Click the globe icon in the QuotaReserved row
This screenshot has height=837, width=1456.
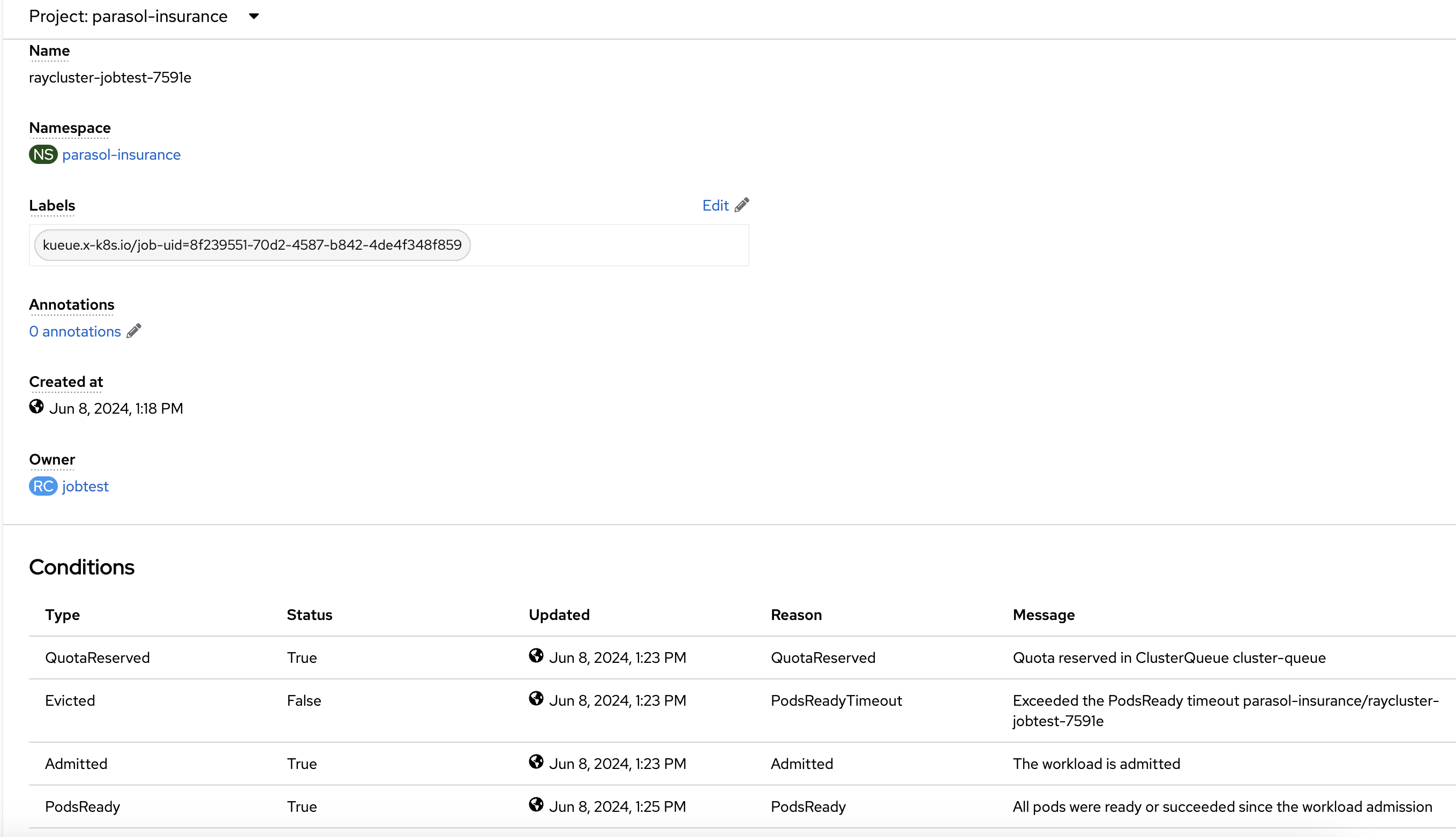click(x=536, y=656)
